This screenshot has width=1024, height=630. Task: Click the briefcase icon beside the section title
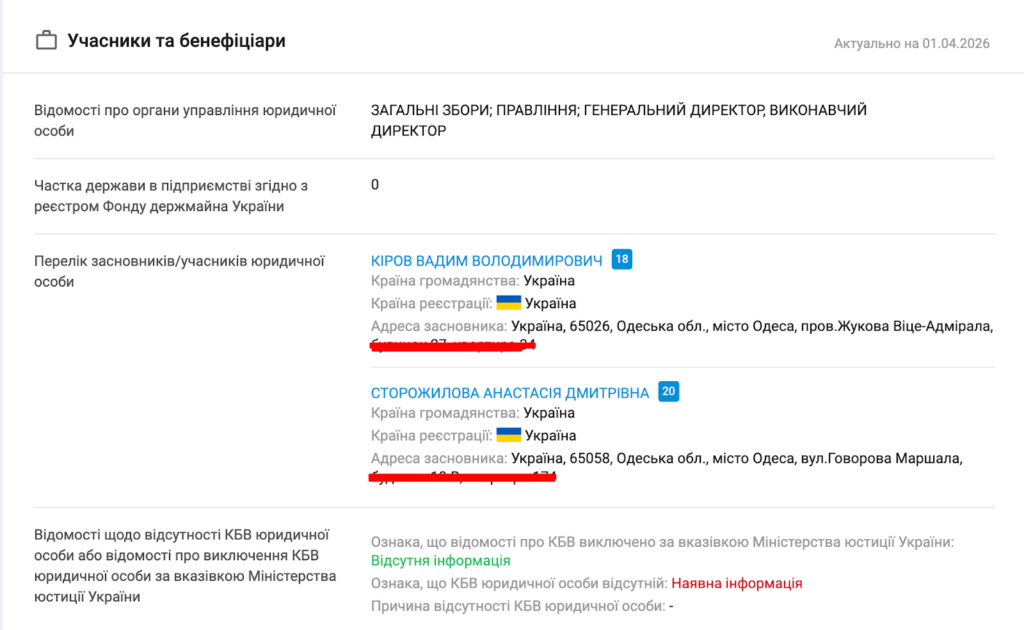[46, 41]
